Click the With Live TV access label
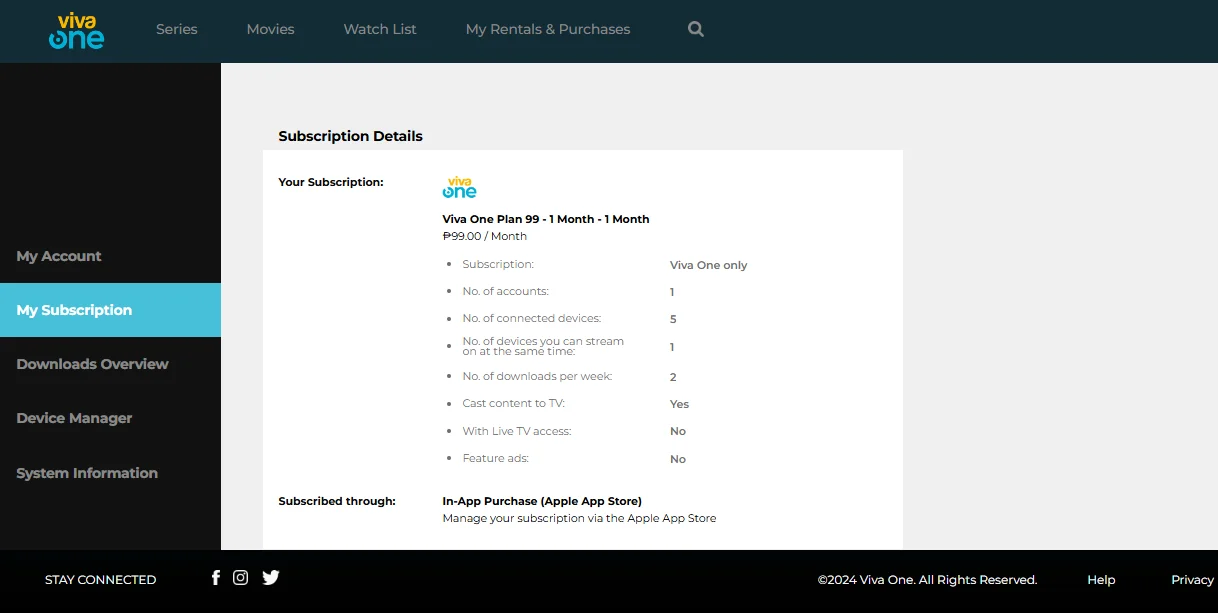 516,431
